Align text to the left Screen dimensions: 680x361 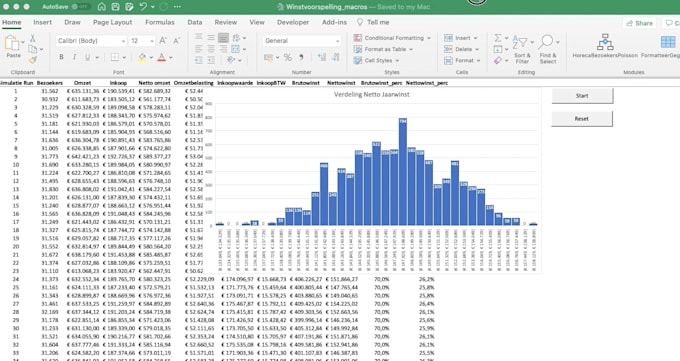199,49
